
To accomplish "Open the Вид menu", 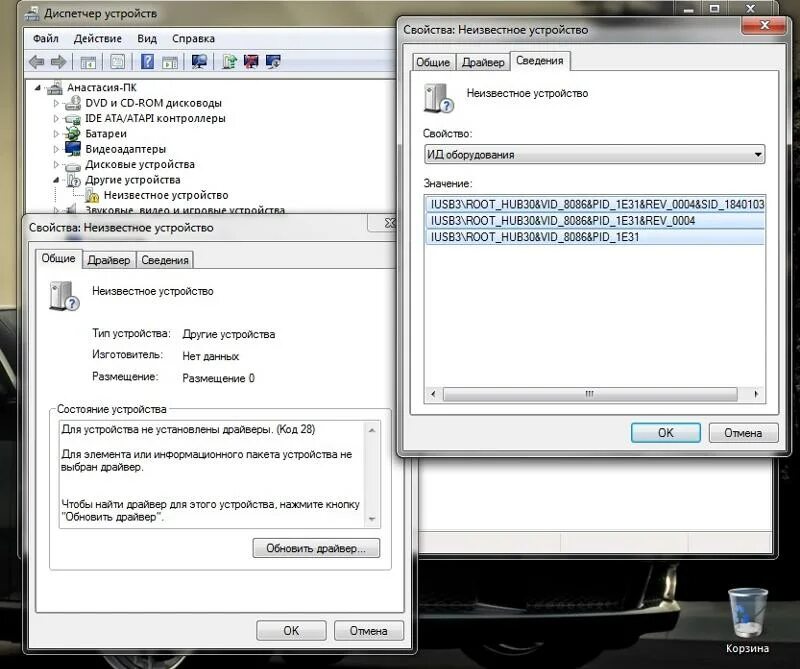I will point(147,39).
